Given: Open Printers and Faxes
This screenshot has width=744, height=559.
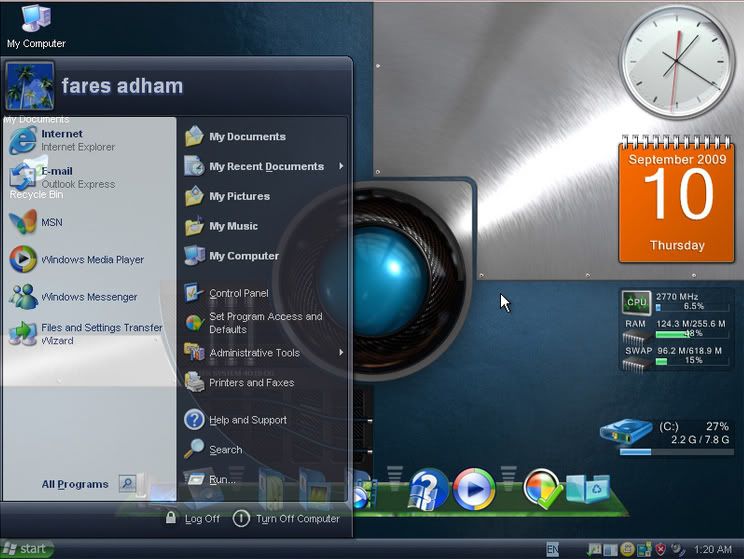Looking at the screenshot, I should [263, 382].
